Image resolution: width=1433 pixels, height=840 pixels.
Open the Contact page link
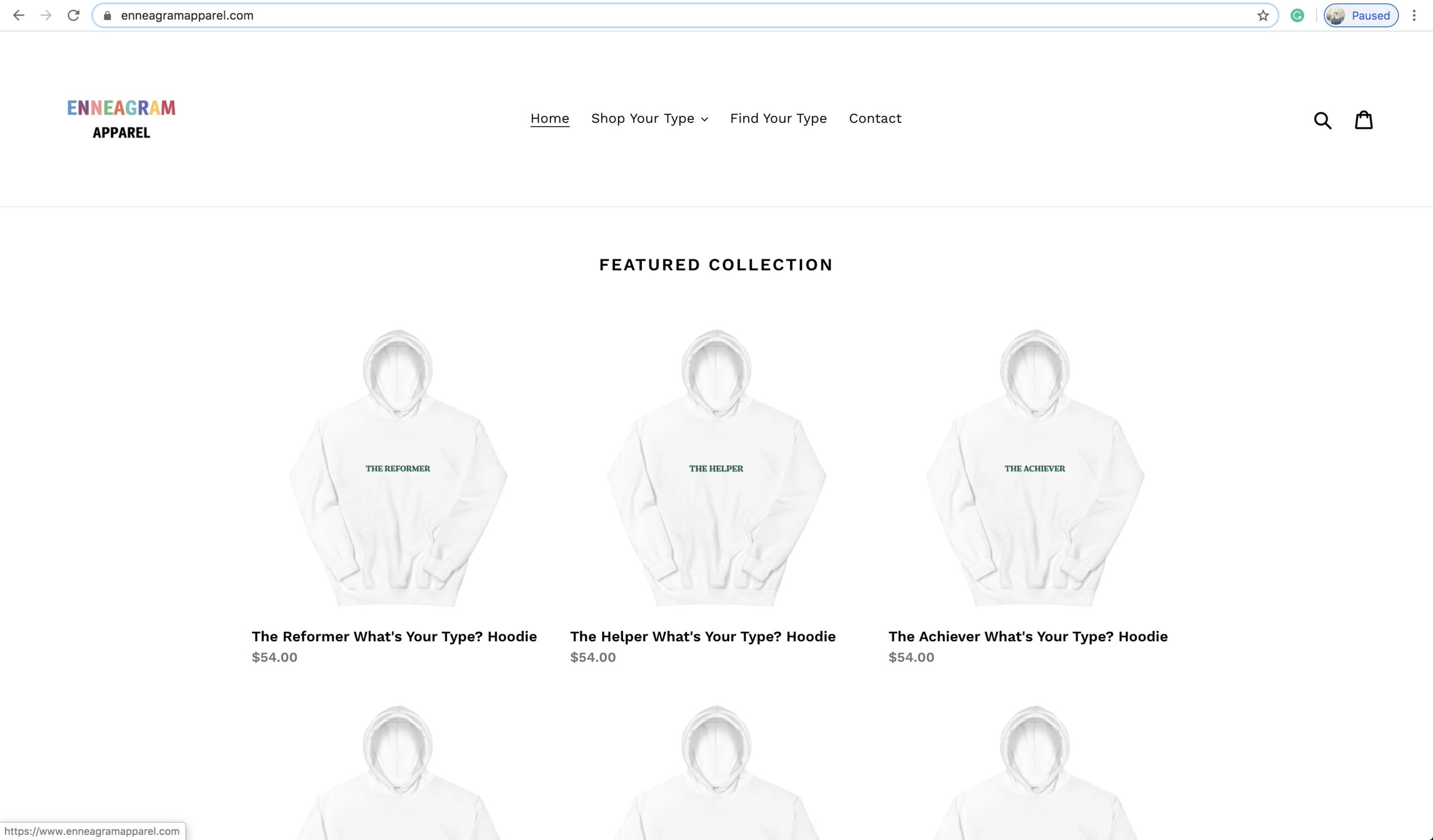point(875,119)
